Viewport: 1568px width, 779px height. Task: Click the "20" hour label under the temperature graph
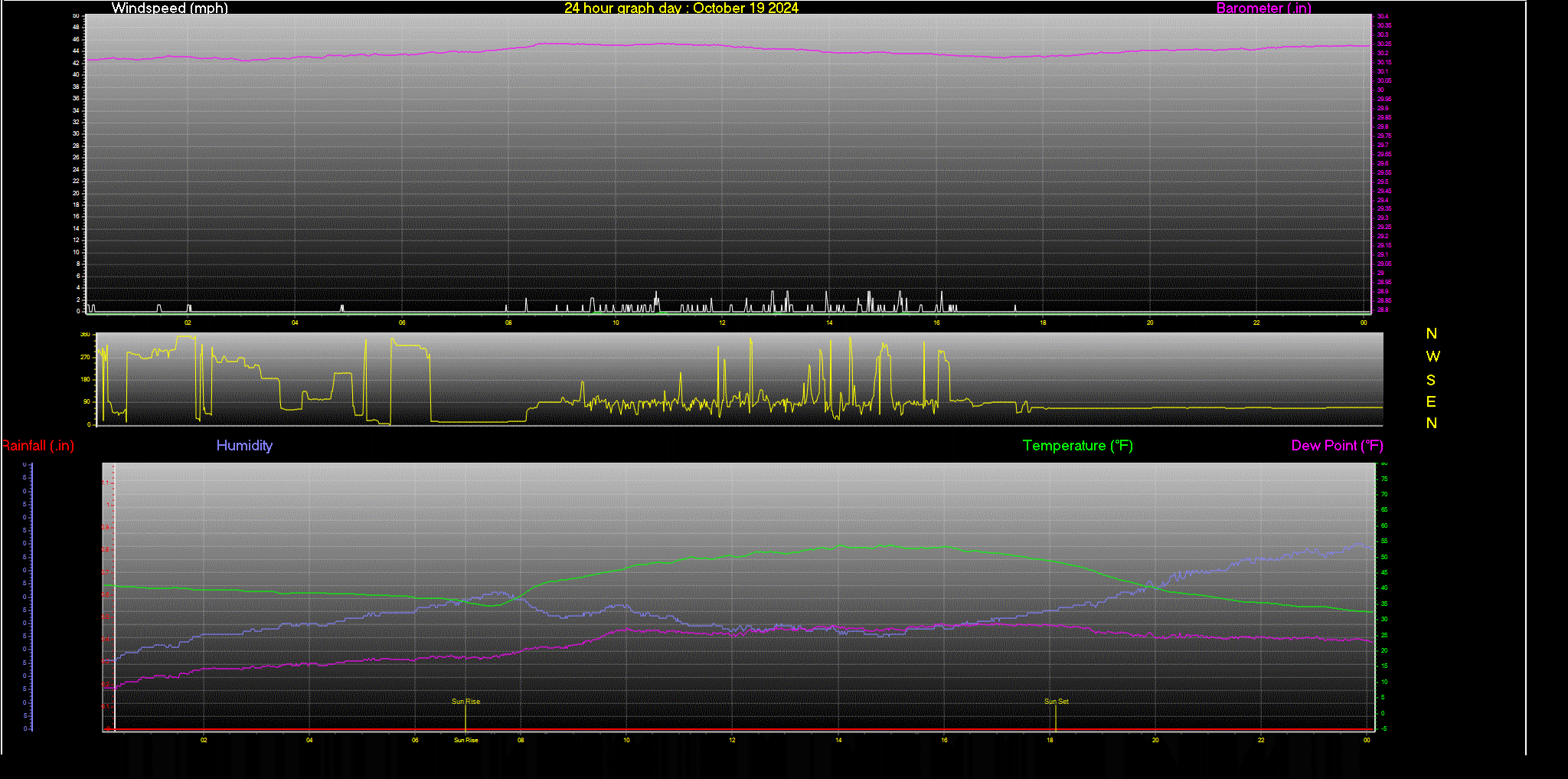point(1155,740)
